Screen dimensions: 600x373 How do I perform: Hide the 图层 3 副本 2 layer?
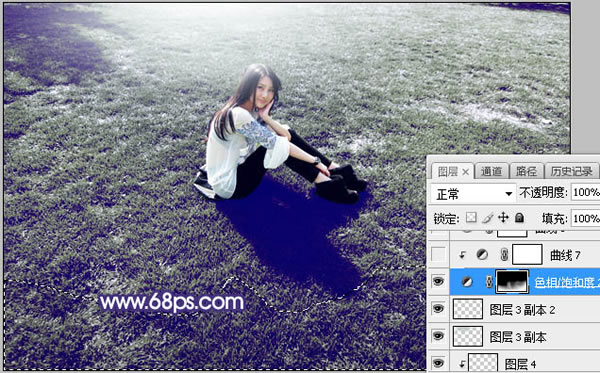439,309
